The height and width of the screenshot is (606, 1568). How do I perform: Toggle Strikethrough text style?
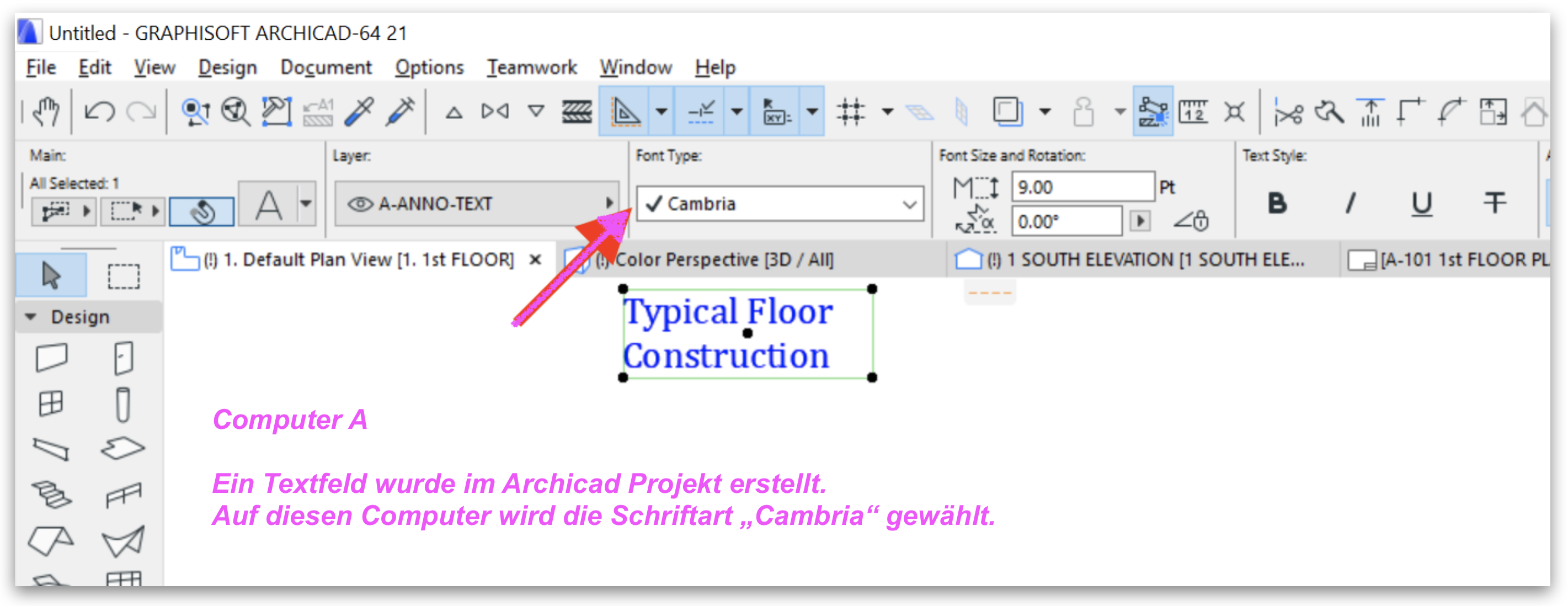pyautogui.click(x=1495, y=204)
